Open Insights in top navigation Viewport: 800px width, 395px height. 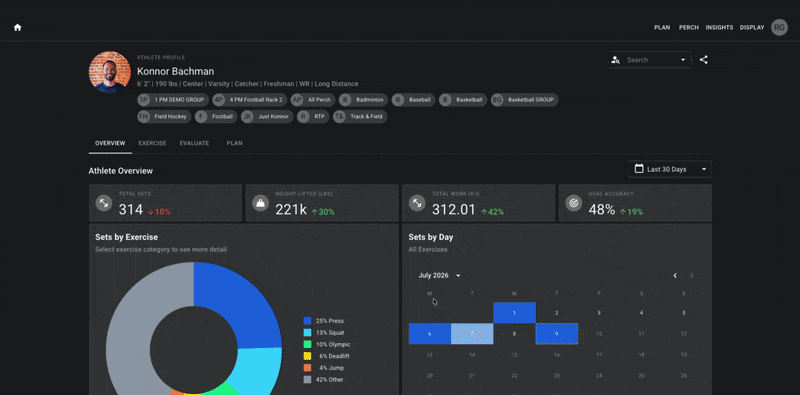(719, 28)
